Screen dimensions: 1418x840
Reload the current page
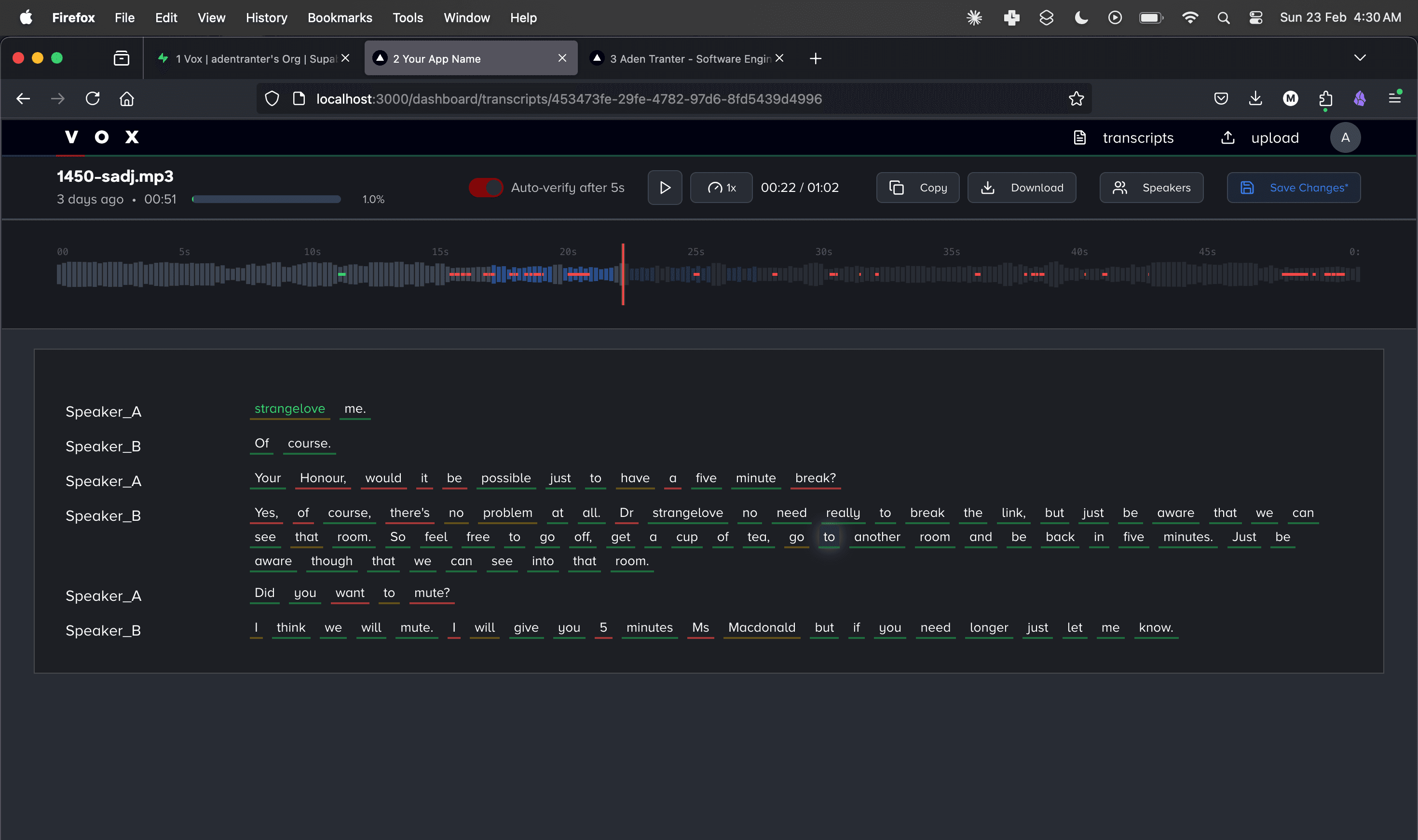(x=93, y=99)
